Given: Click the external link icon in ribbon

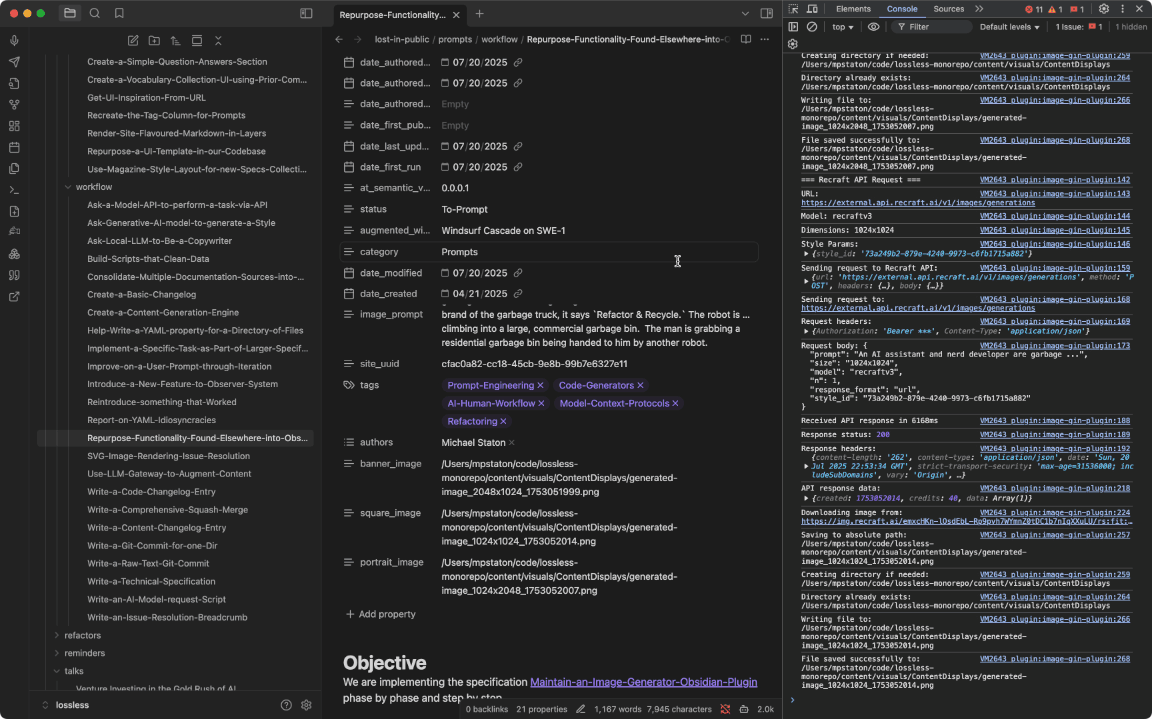Looking at the screenshot, I should click(14, 297).
